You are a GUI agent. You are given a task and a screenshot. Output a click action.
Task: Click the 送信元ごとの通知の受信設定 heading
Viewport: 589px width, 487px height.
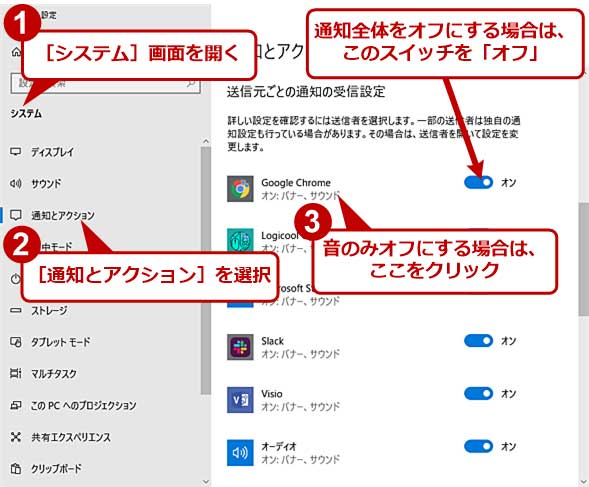(306, 92)
